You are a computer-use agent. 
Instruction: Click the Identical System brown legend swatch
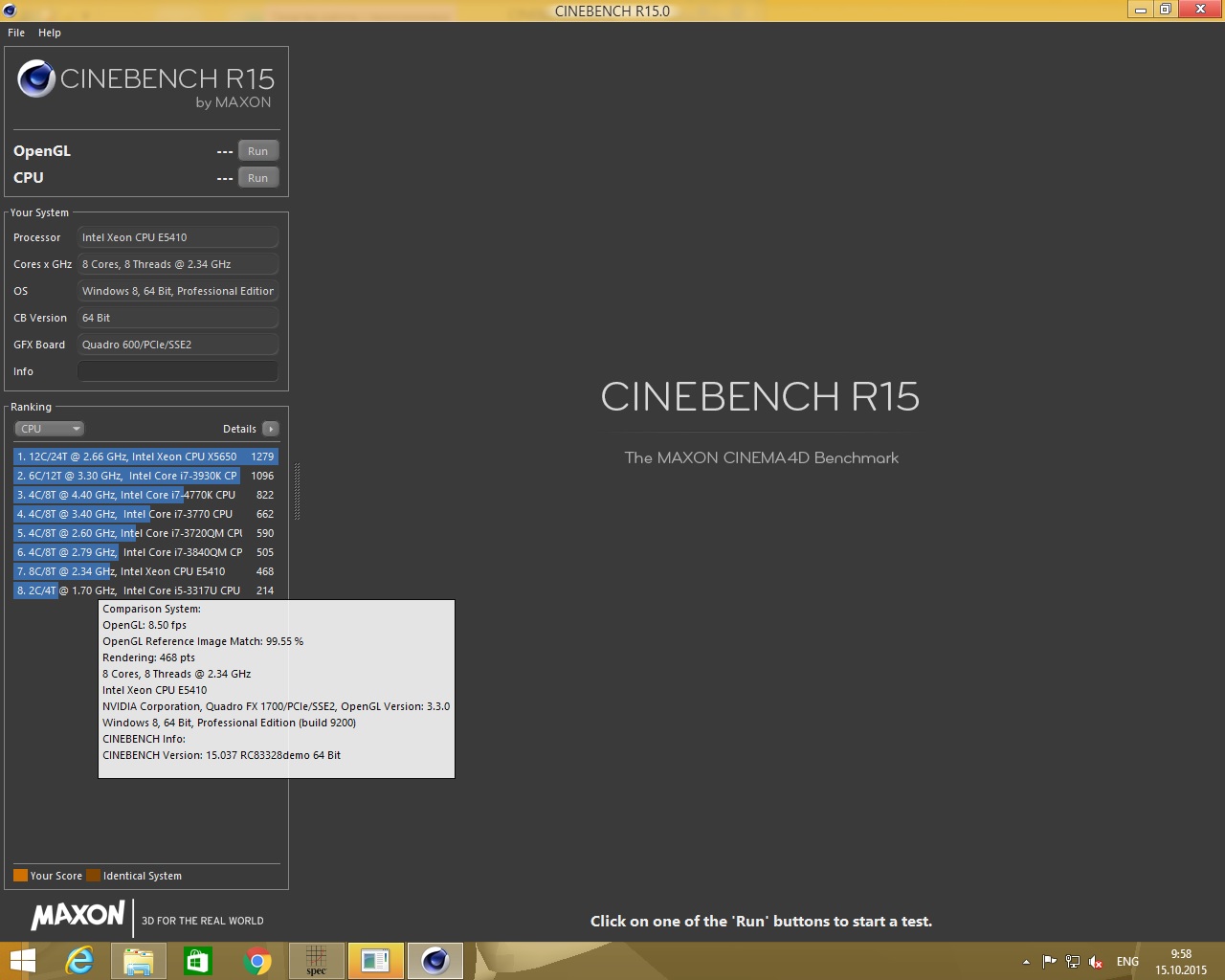pyautogui.click(x=93, y=876)
